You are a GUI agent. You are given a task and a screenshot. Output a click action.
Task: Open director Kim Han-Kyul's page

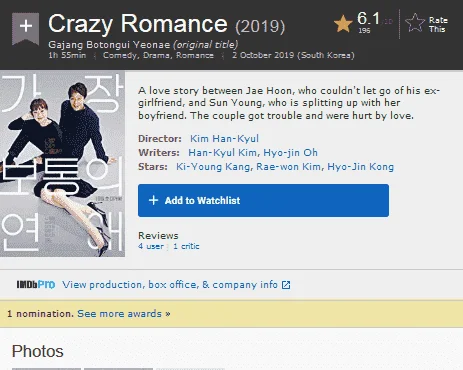(224, 138)
